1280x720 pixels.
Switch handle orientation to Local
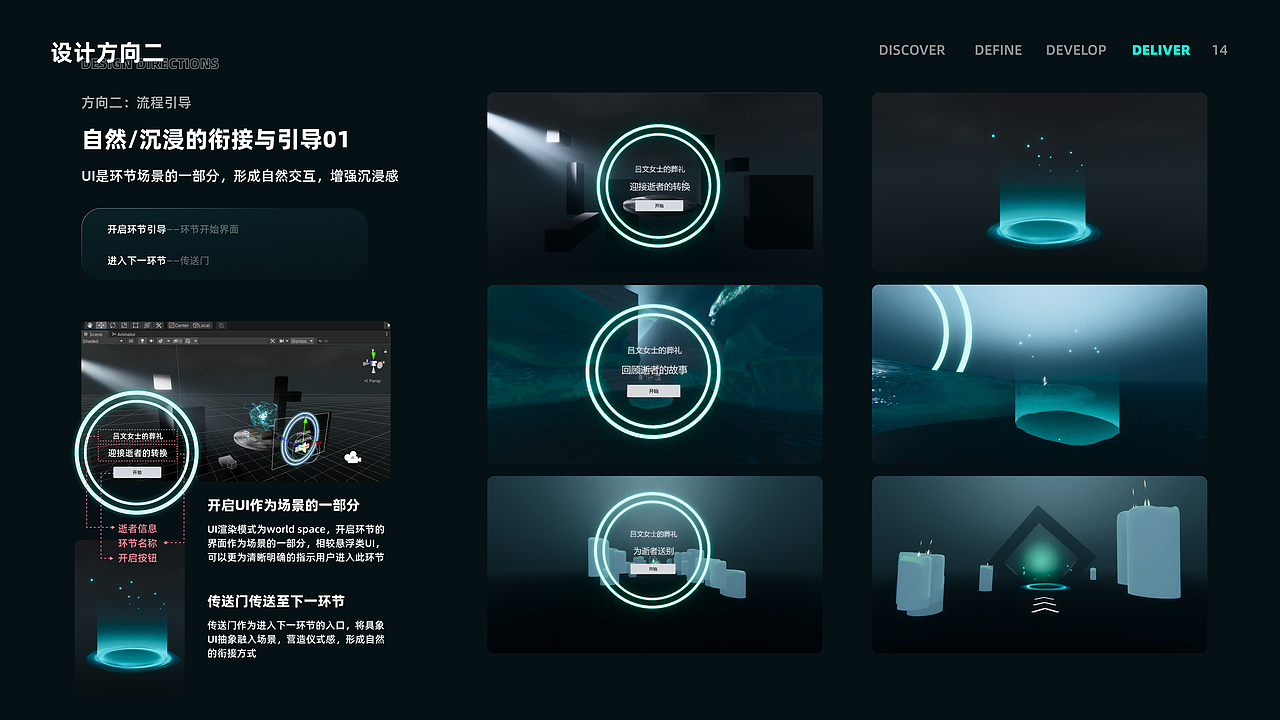tap(201, 325)
